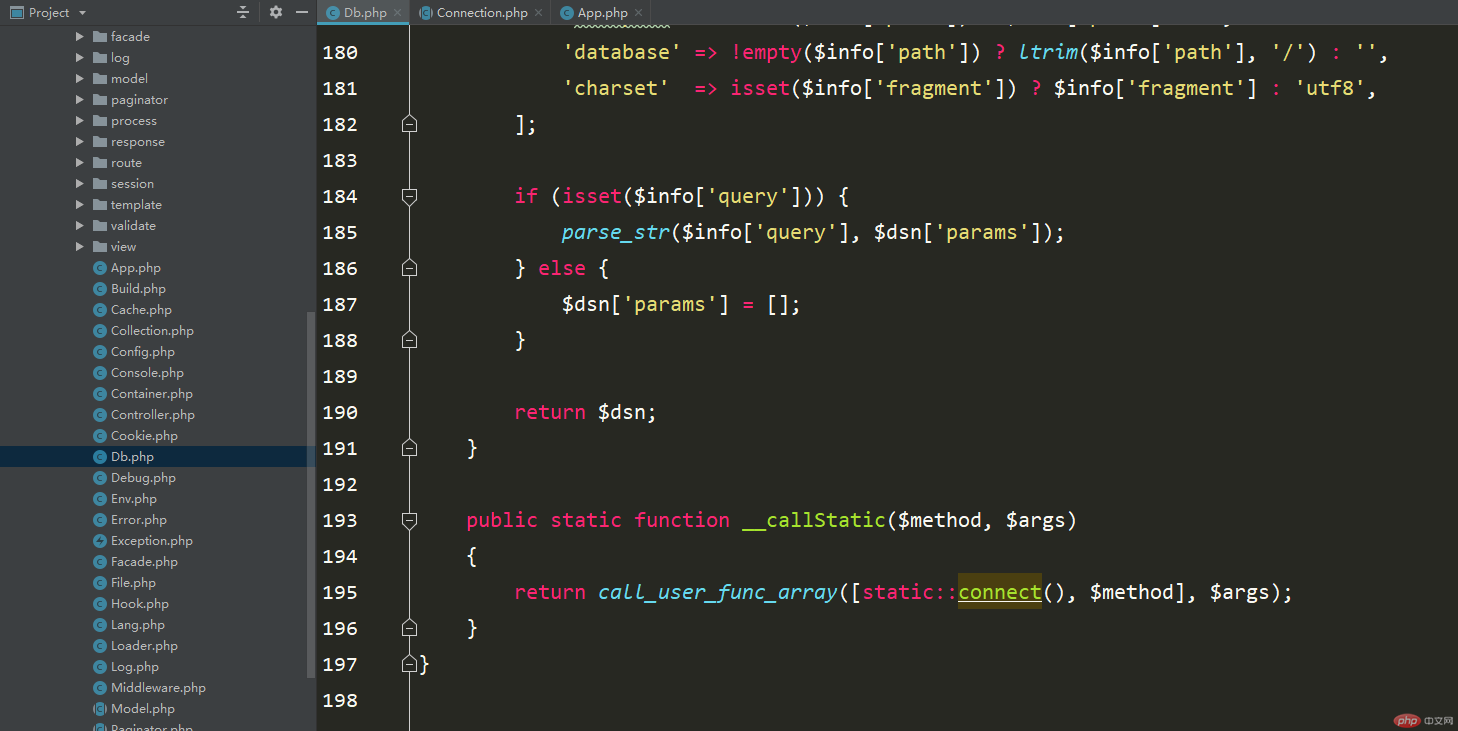Expand the validate folder
This screenshot has width=1458, height=731.
pos(80,226)
